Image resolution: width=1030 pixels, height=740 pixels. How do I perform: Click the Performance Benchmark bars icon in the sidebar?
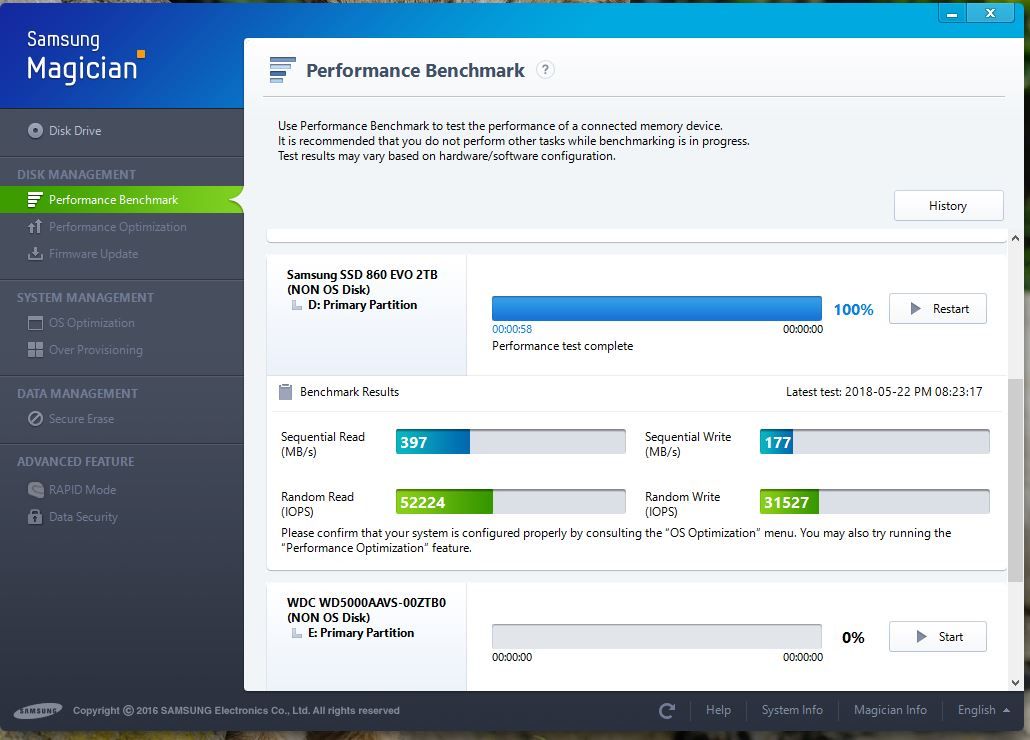click(35, 200)
